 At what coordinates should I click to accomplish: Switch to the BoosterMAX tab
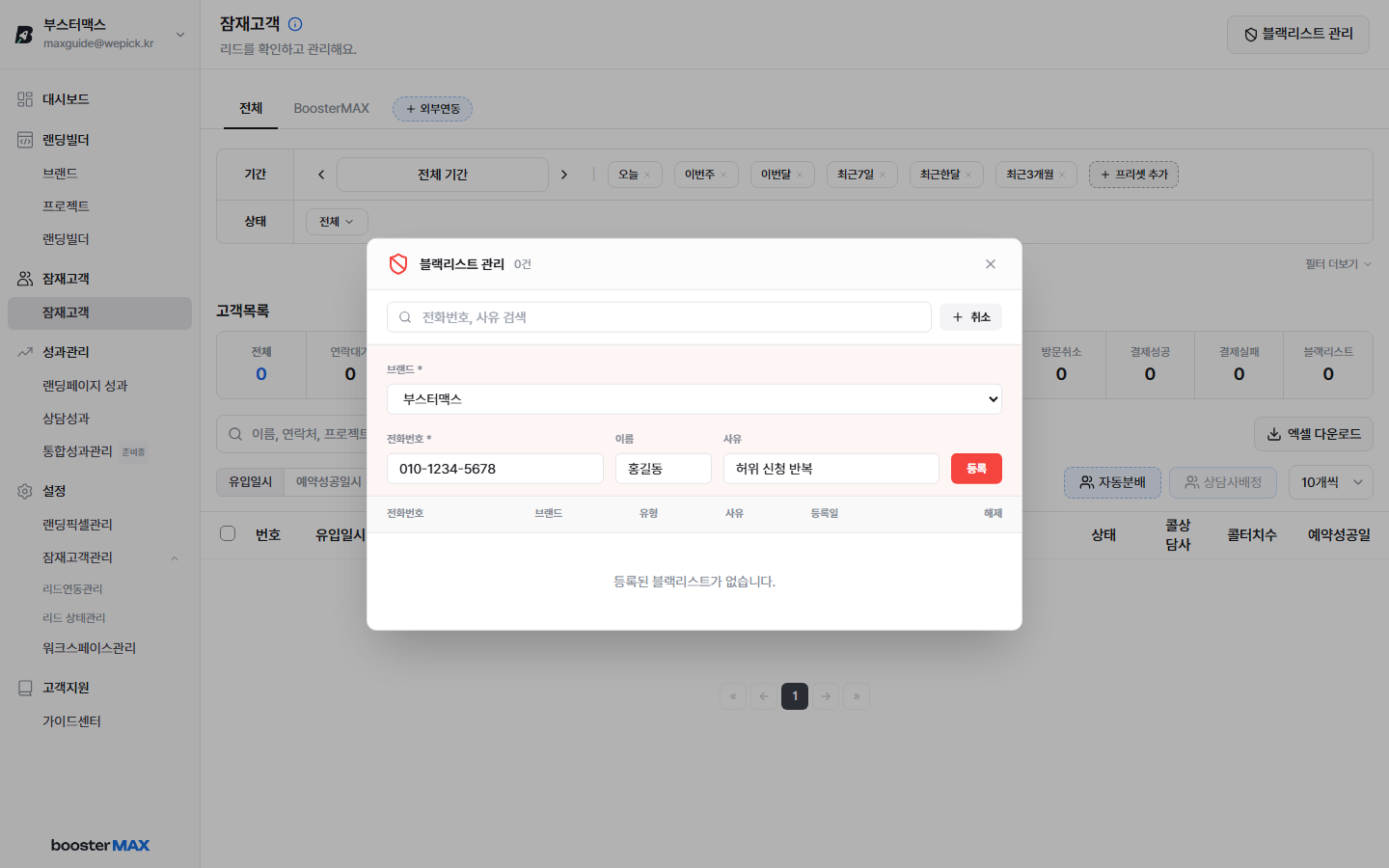(x=332, y=108)
